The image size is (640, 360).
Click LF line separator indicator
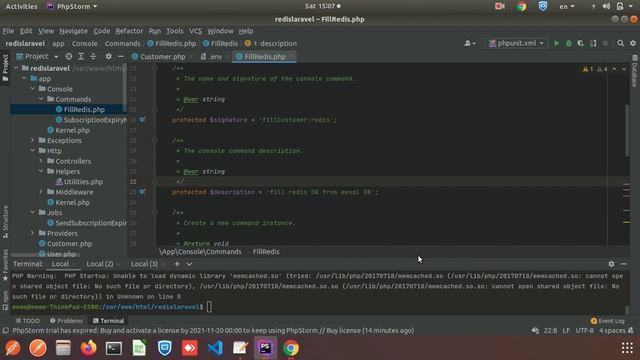point(566,331)
